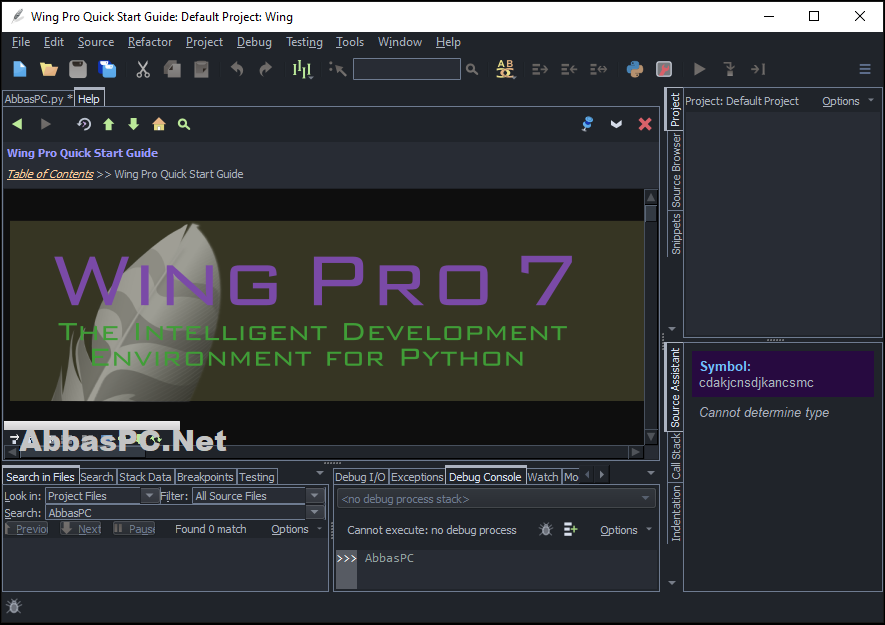885x625 pixels.
Task: Cut selection with scissors icon
Action: 143,69
